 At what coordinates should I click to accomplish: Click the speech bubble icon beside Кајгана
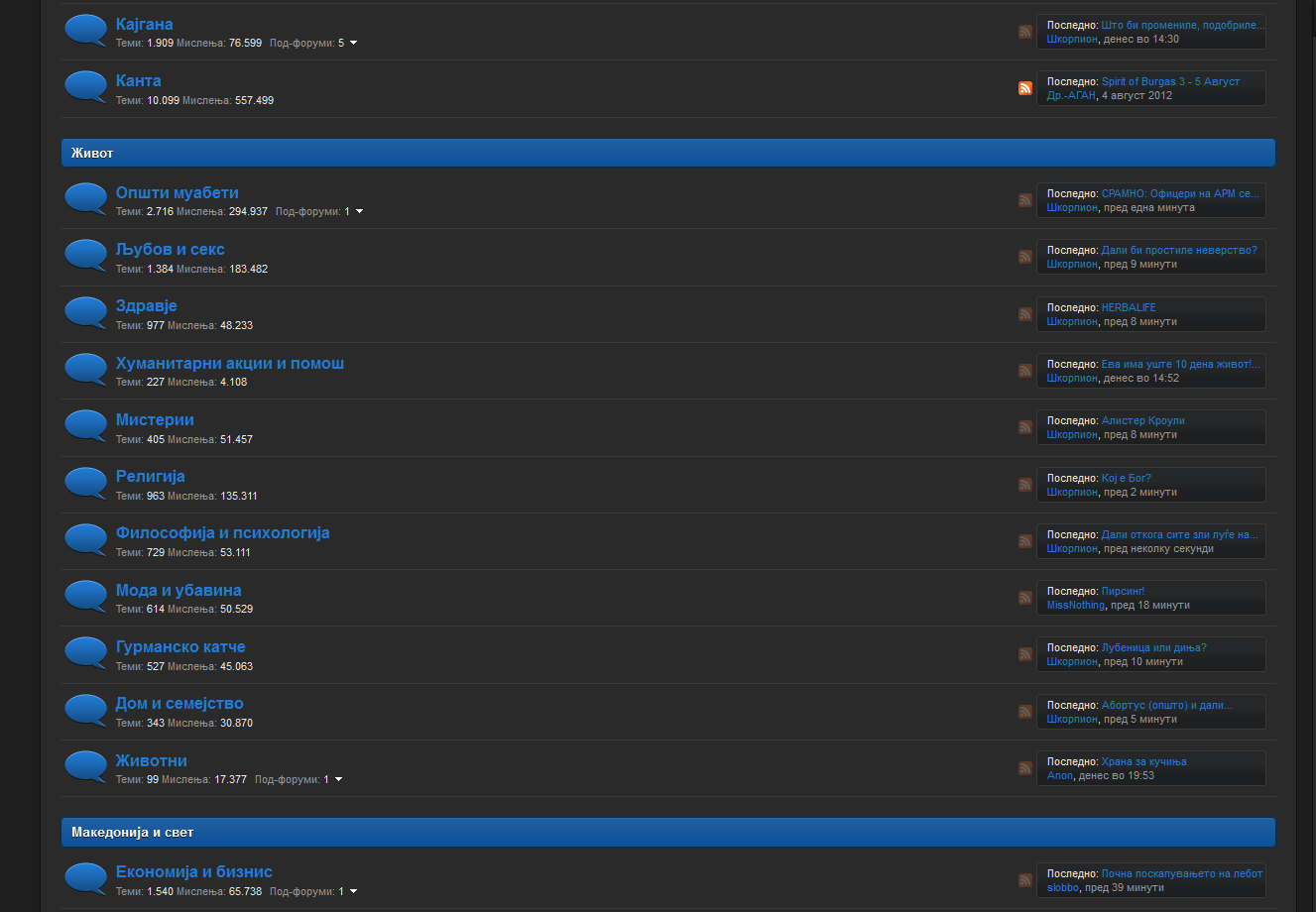coord(86,31)
